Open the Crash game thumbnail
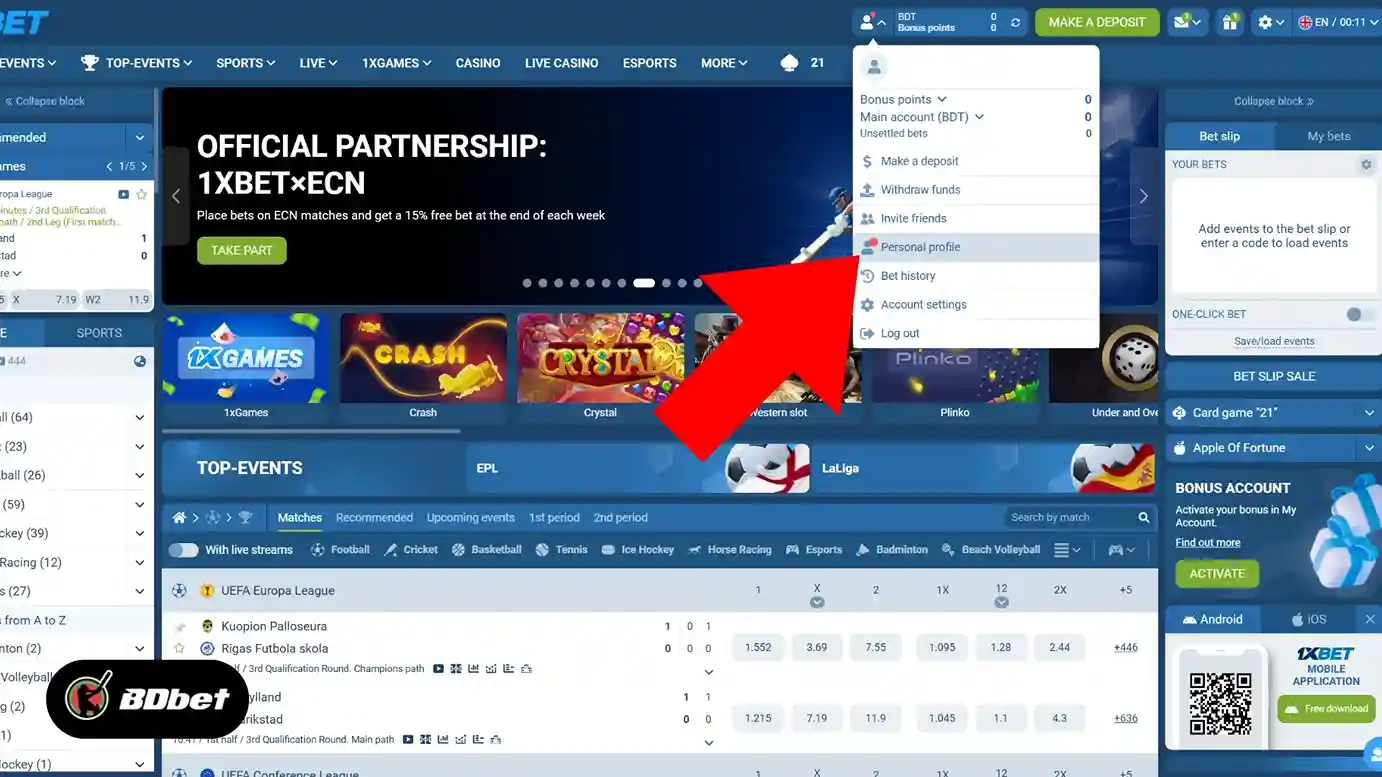The image size is (1382, 777). click(423, 367)
